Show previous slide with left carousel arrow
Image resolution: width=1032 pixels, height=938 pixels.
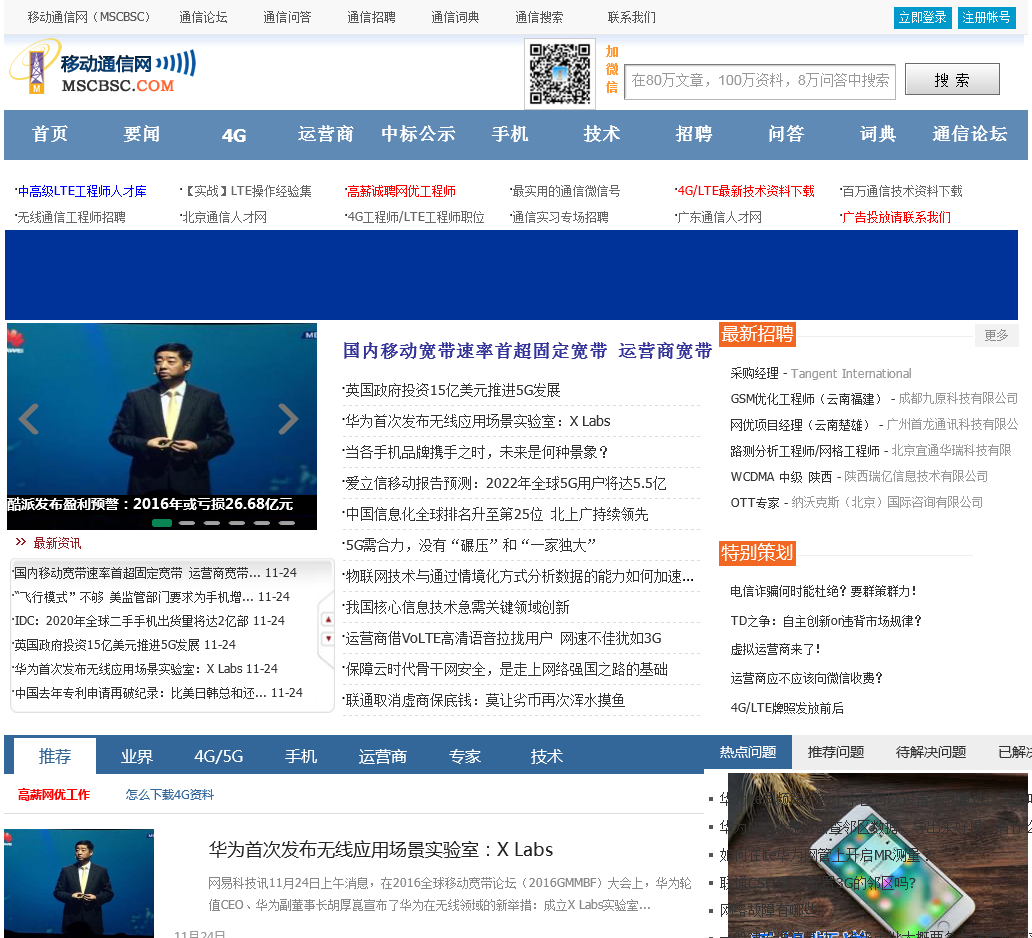coord(28,419)
